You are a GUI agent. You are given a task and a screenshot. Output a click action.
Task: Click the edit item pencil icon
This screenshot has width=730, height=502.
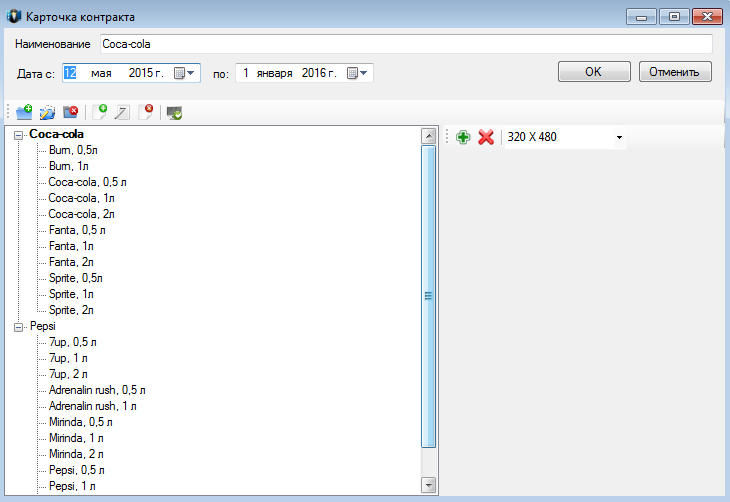(x=122, y=112)
